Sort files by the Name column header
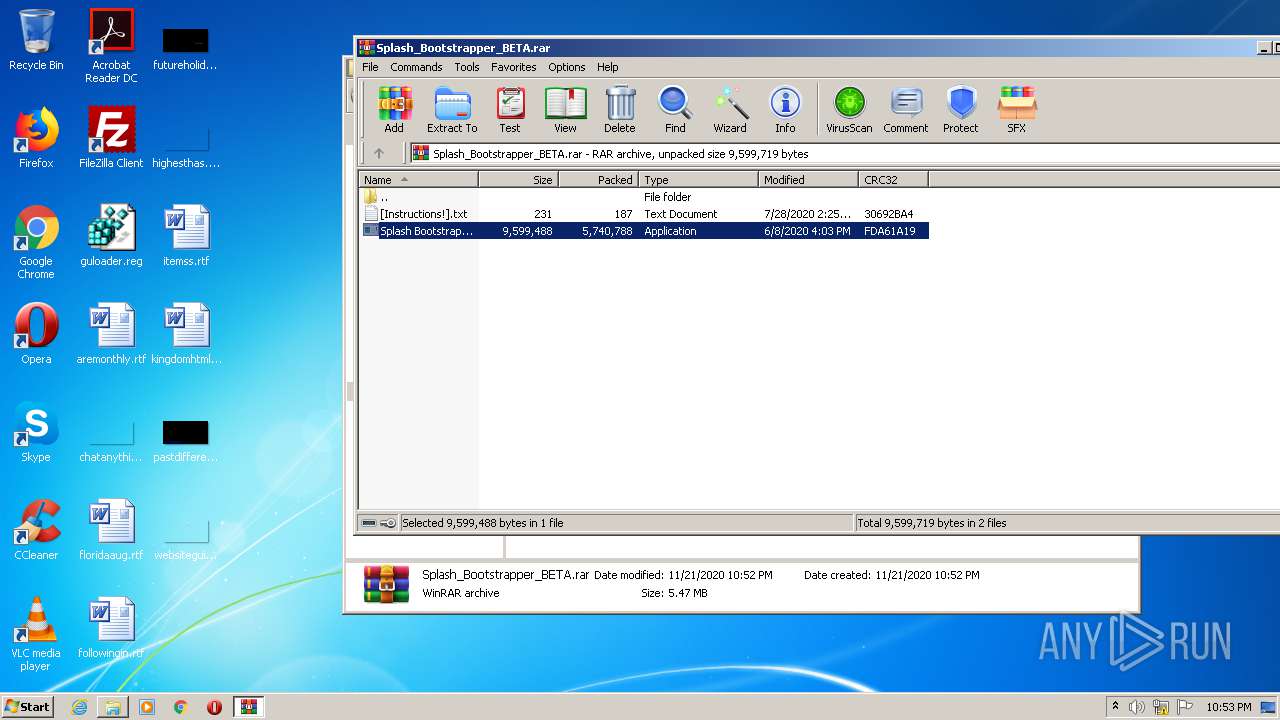 [x=418, y=180]
